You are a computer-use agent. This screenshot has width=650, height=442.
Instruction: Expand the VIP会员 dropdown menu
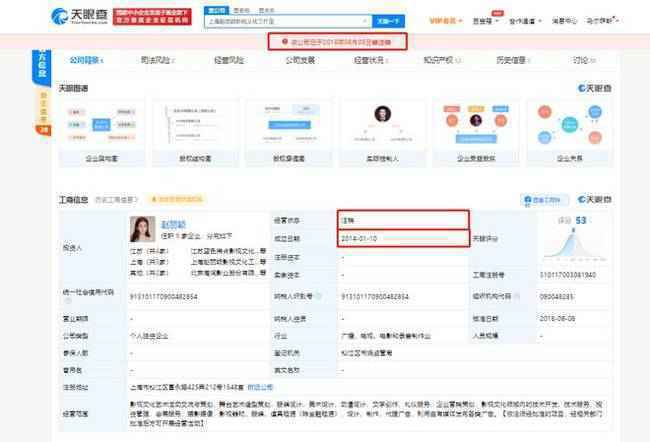click(445, 20)
